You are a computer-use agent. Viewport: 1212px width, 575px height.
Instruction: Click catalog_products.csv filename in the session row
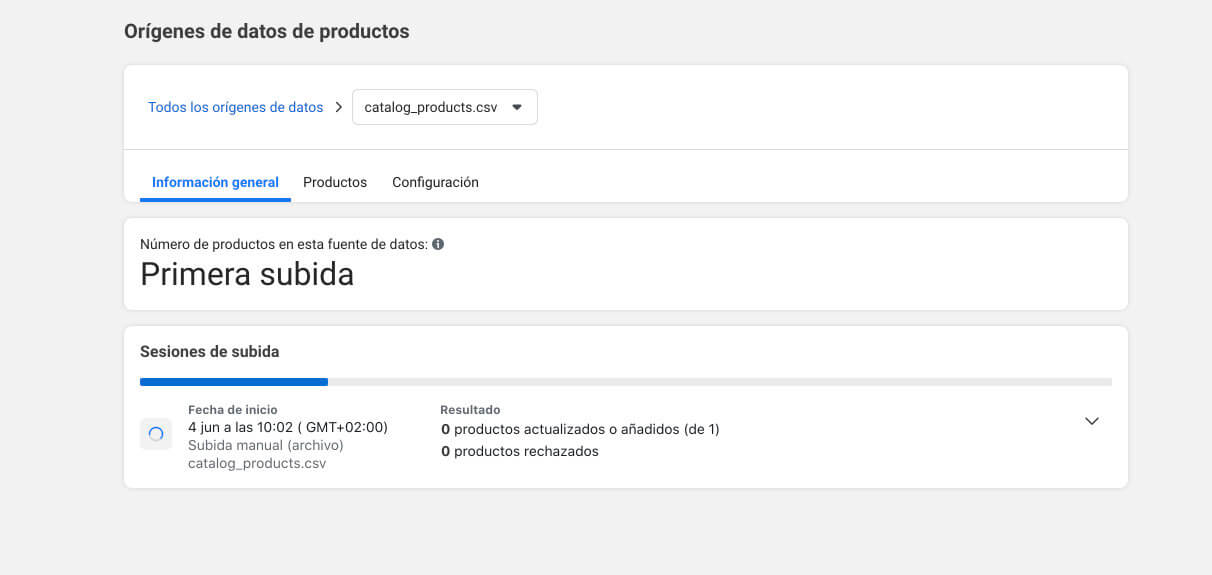tap(257, 463)
